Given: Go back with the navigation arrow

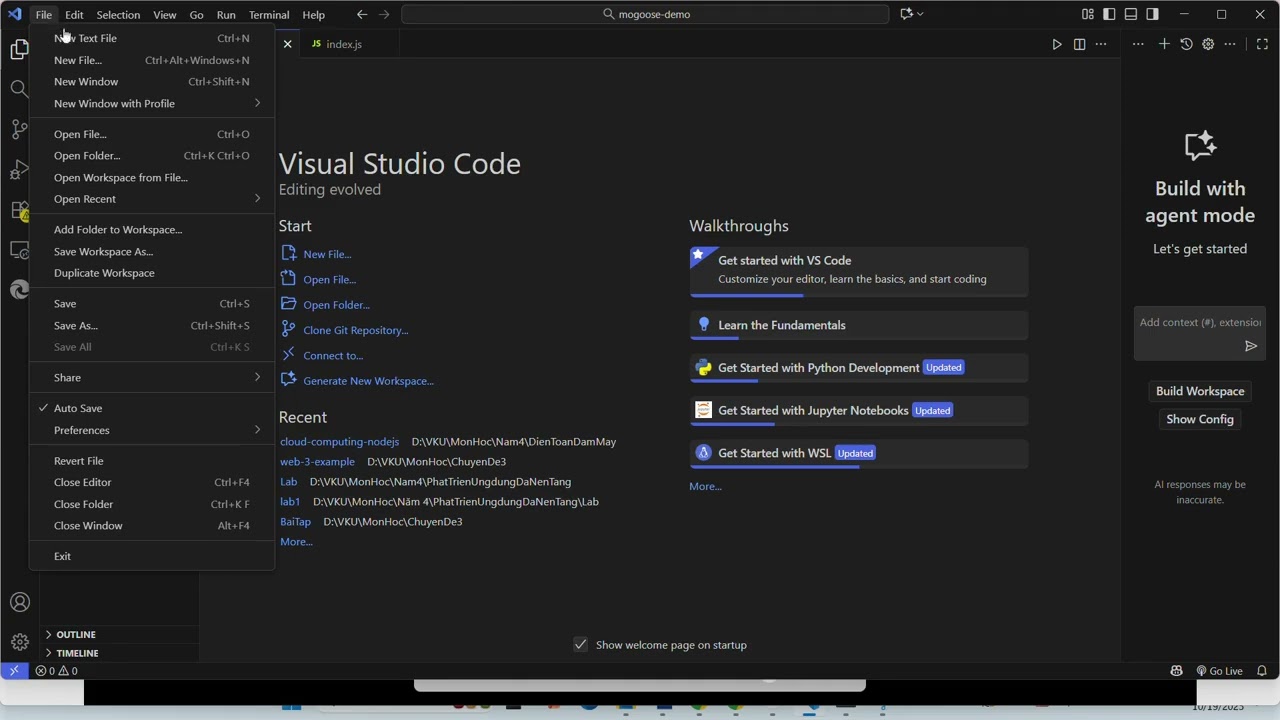Looking at the screenshot, I should click(x=362, y=14).
